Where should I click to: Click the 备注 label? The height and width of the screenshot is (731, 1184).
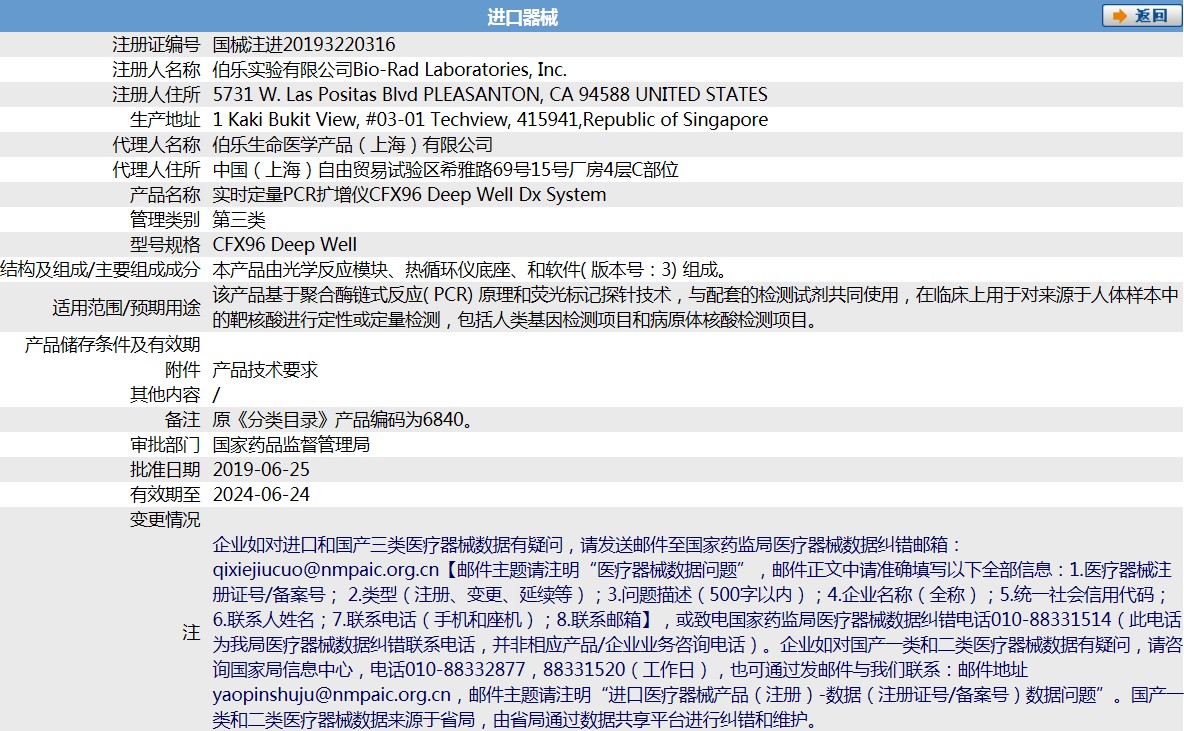pos(183,419)
